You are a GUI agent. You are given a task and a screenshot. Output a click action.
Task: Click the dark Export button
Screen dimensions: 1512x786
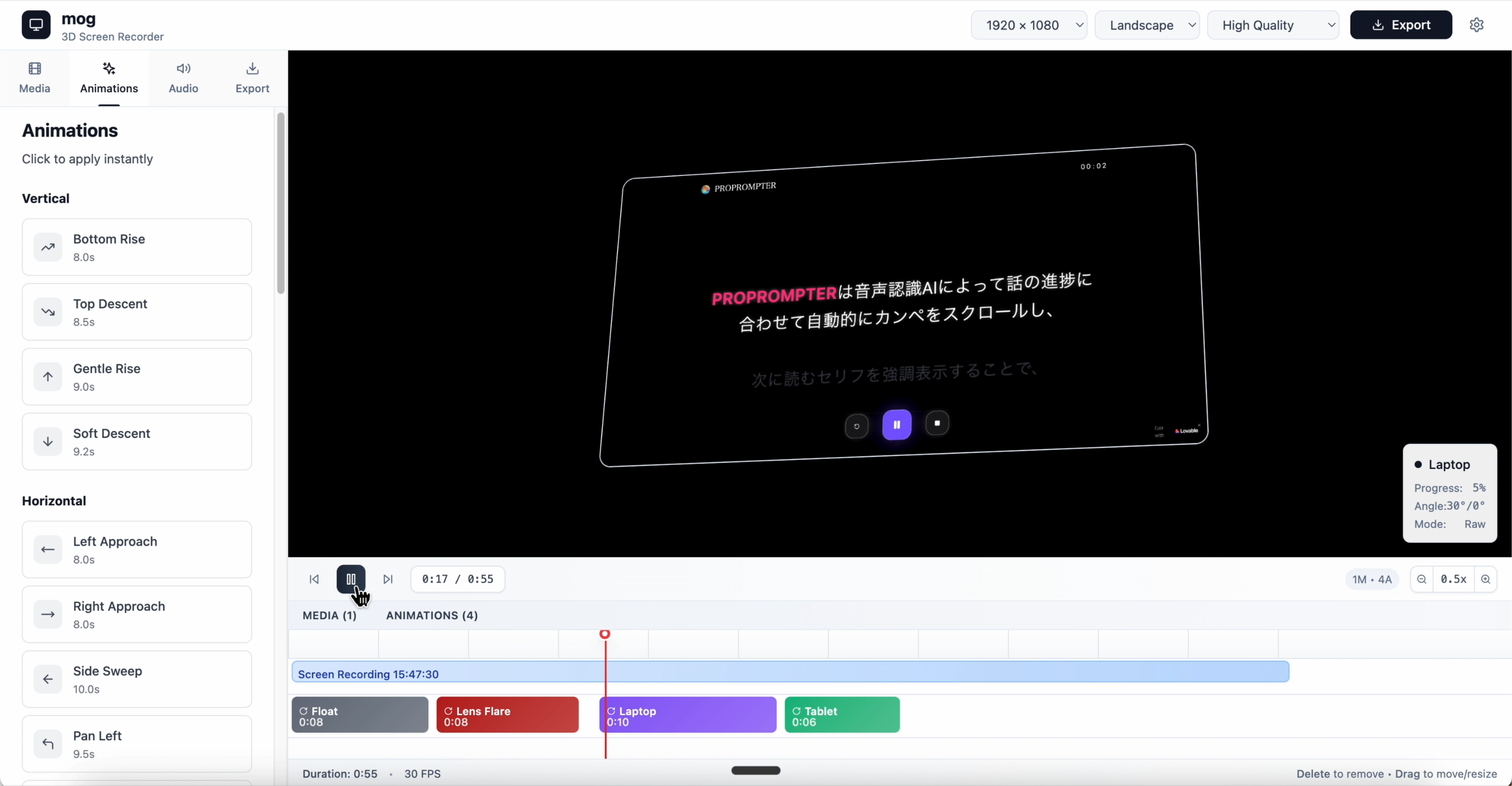[x=1400, y=25]
